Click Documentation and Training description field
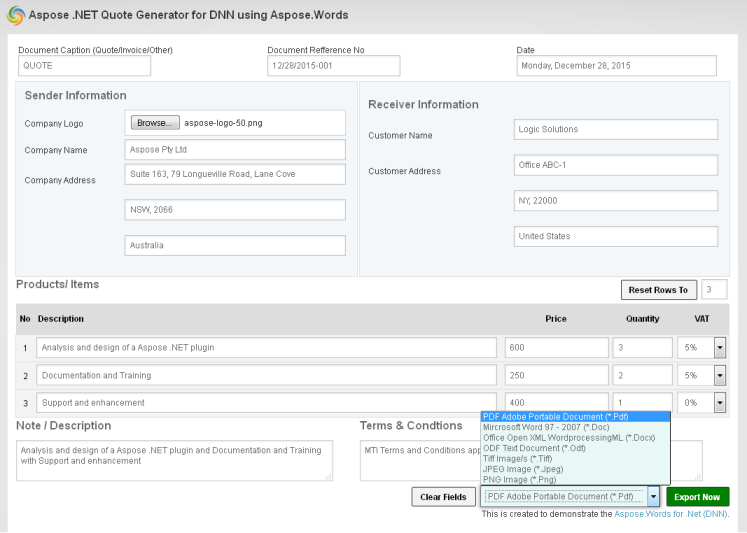747x533 pixels. [x=266, y=375]
